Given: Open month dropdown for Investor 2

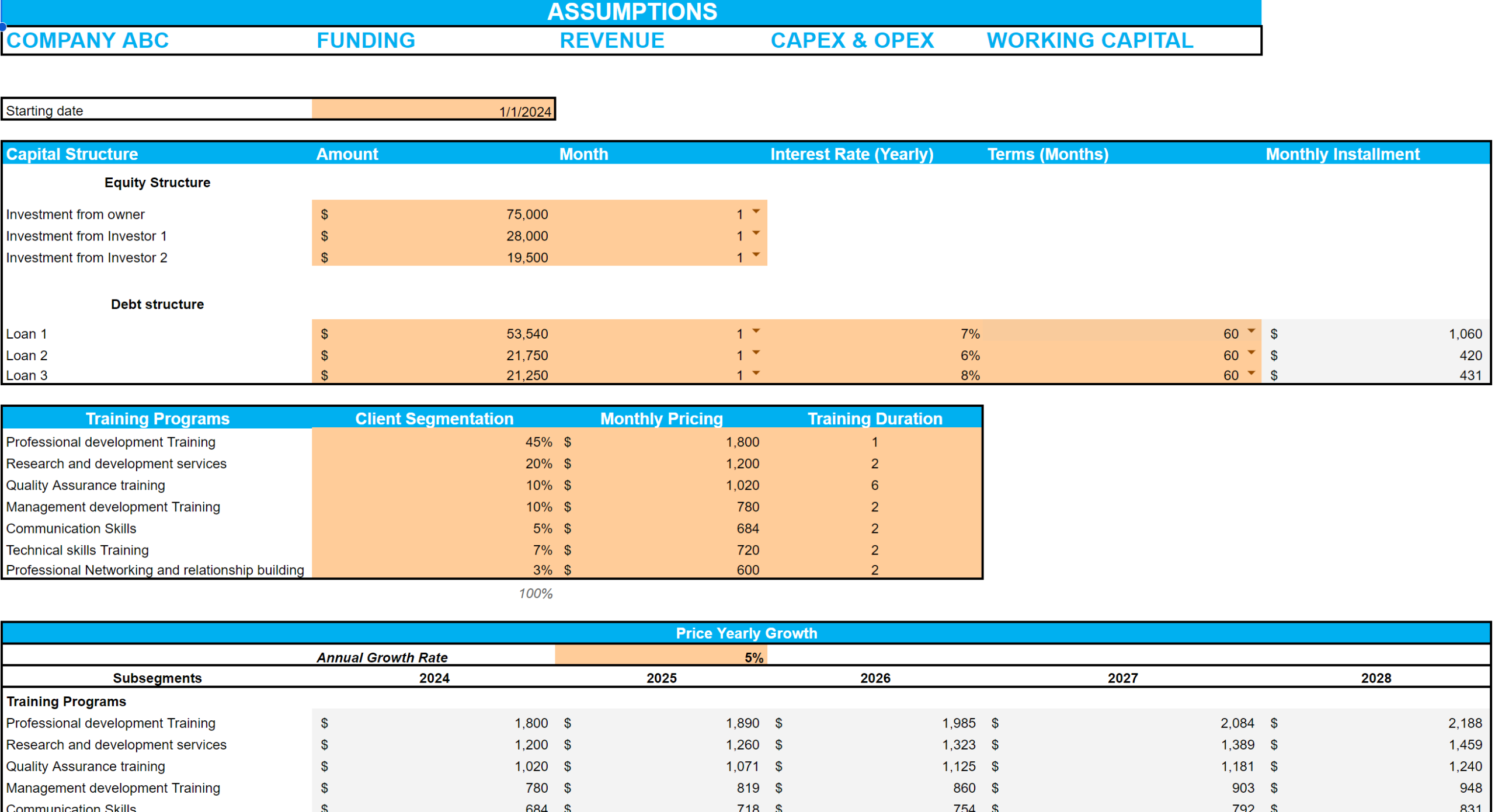Looking at the screenshot, I should coord(756,255).
